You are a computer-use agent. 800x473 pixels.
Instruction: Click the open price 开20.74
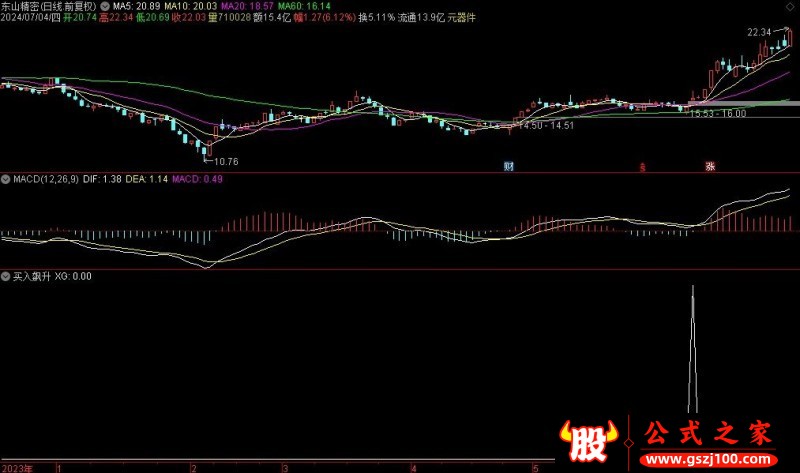(80, 17)
